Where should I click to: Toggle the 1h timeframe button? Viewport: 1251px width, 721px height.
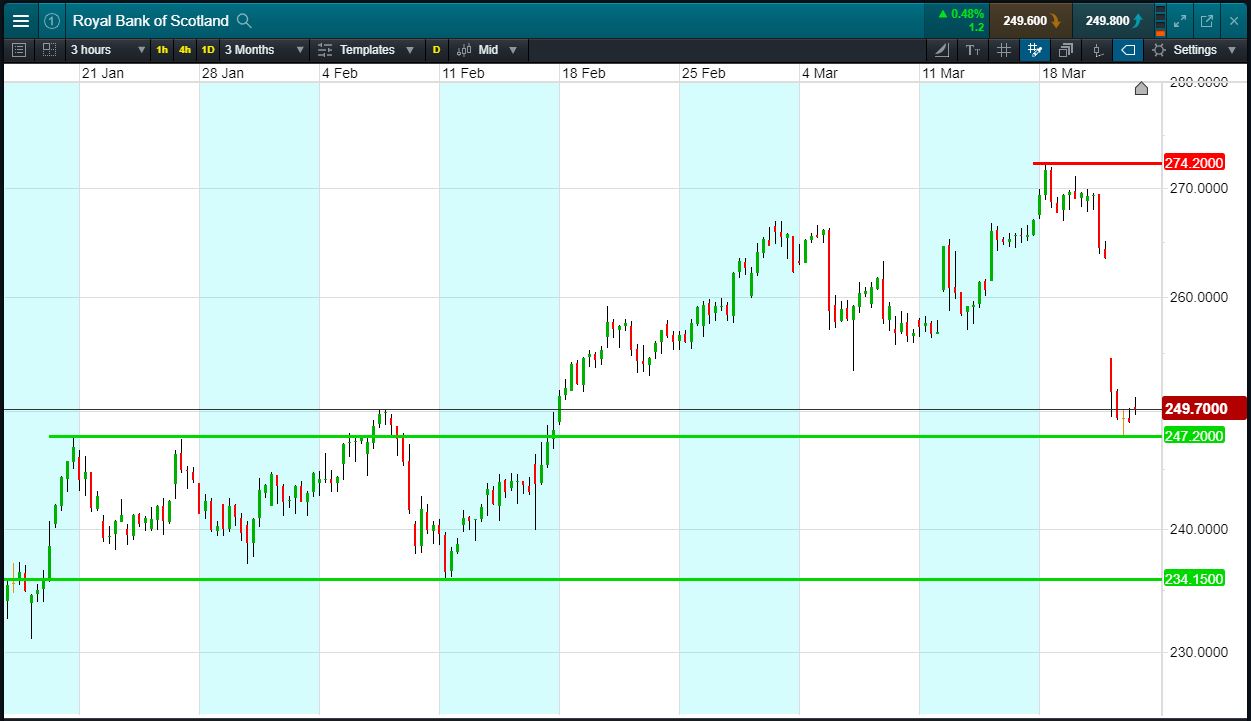coord(161,49)
